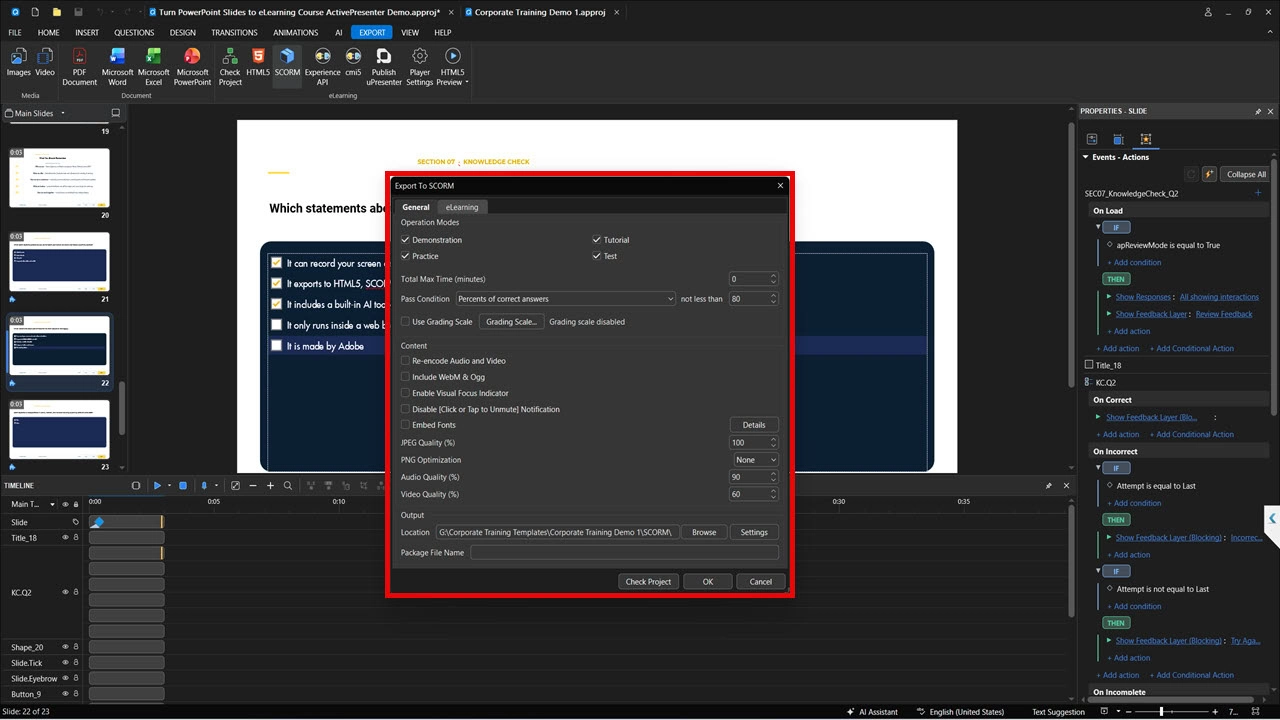Click Browse for output location
1280x720 pixels.
[x=704, y=532]
